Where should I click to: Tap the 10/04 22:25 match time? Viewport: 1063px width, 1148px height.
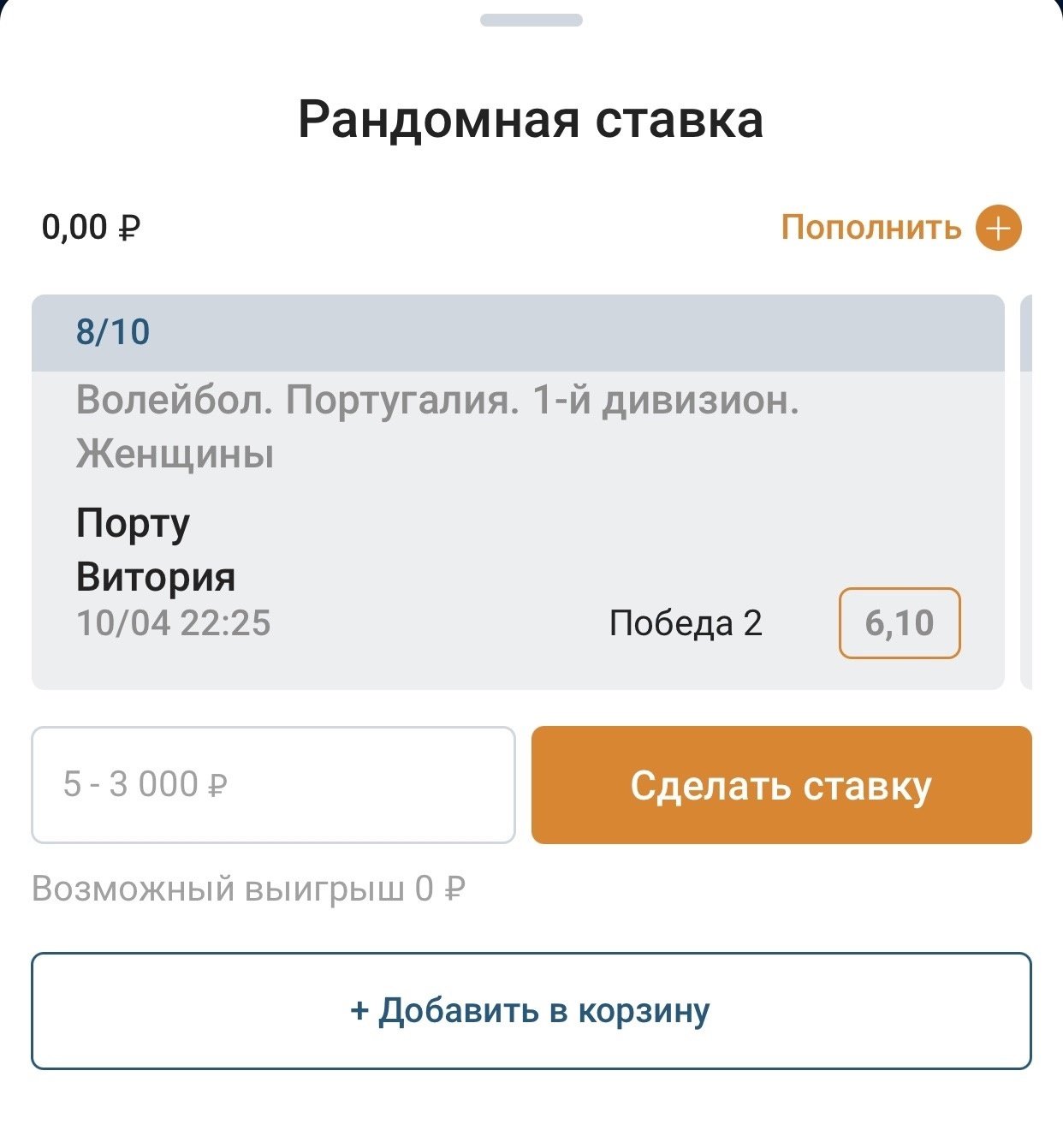tap(174, 623)
